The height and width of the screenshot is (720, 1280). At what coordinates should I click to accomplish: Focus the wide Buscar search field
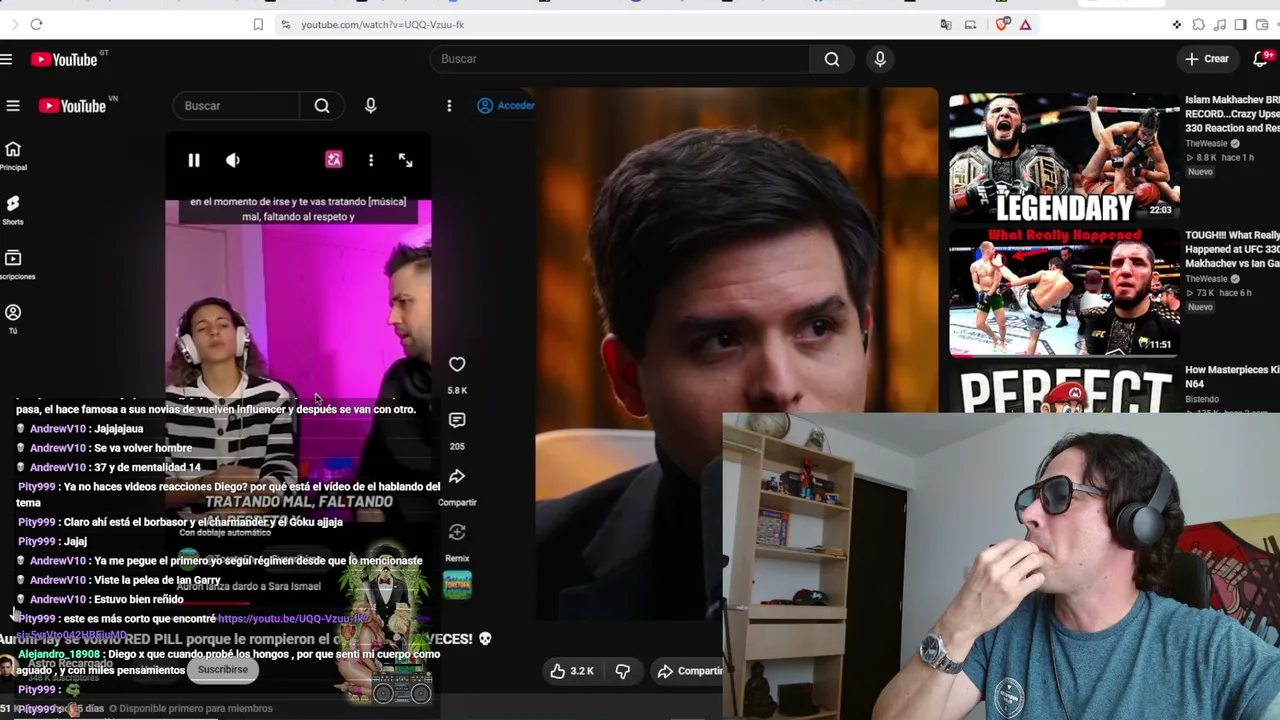point(620,59)
